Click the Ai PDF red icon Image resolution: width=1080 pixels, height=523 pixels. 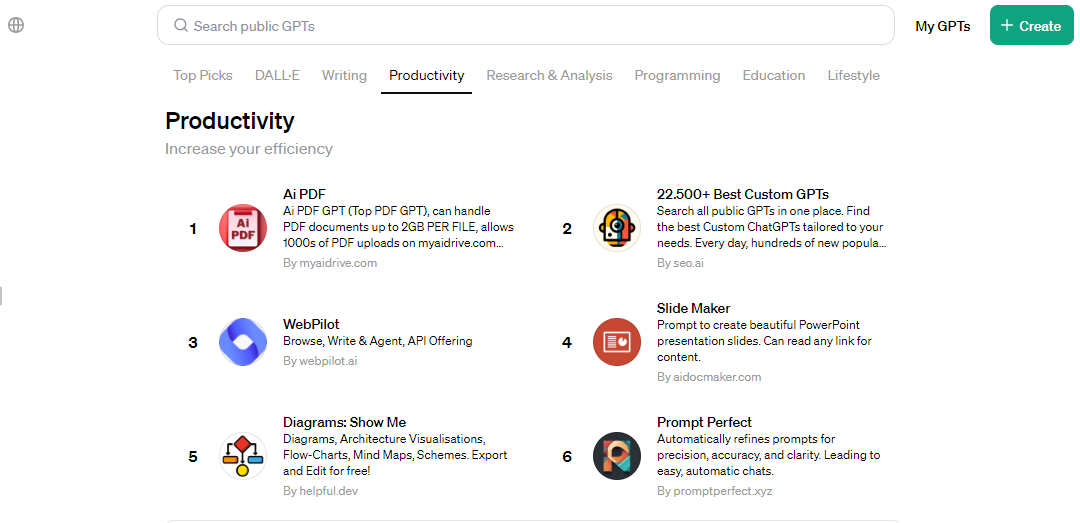point(243,228)
